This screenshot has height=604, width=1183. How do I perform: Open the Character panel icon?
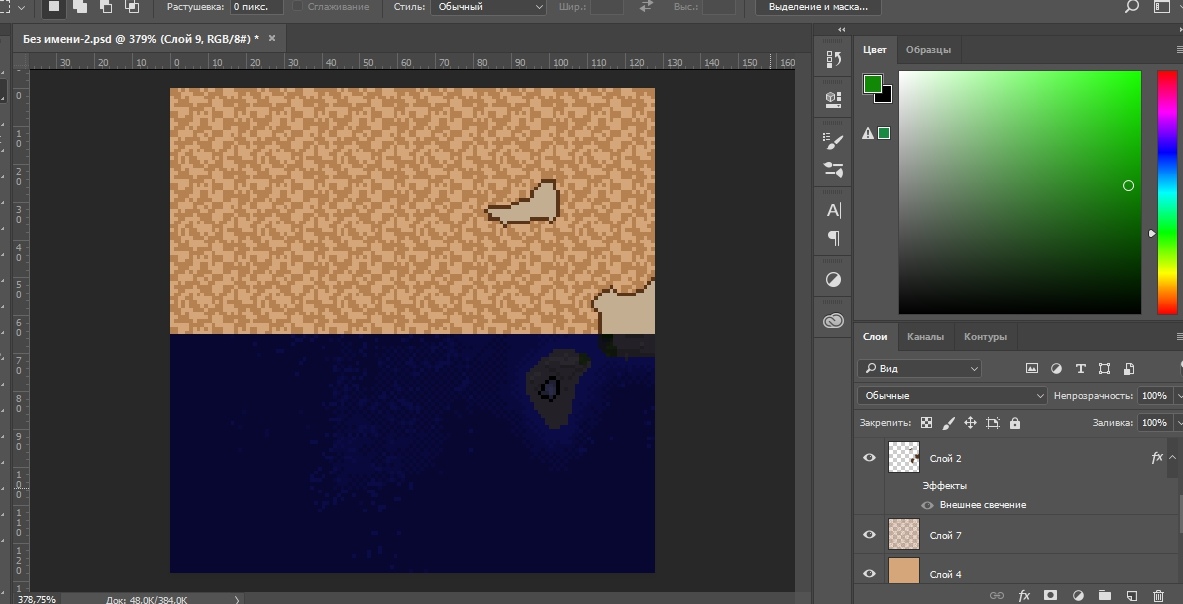834,210
